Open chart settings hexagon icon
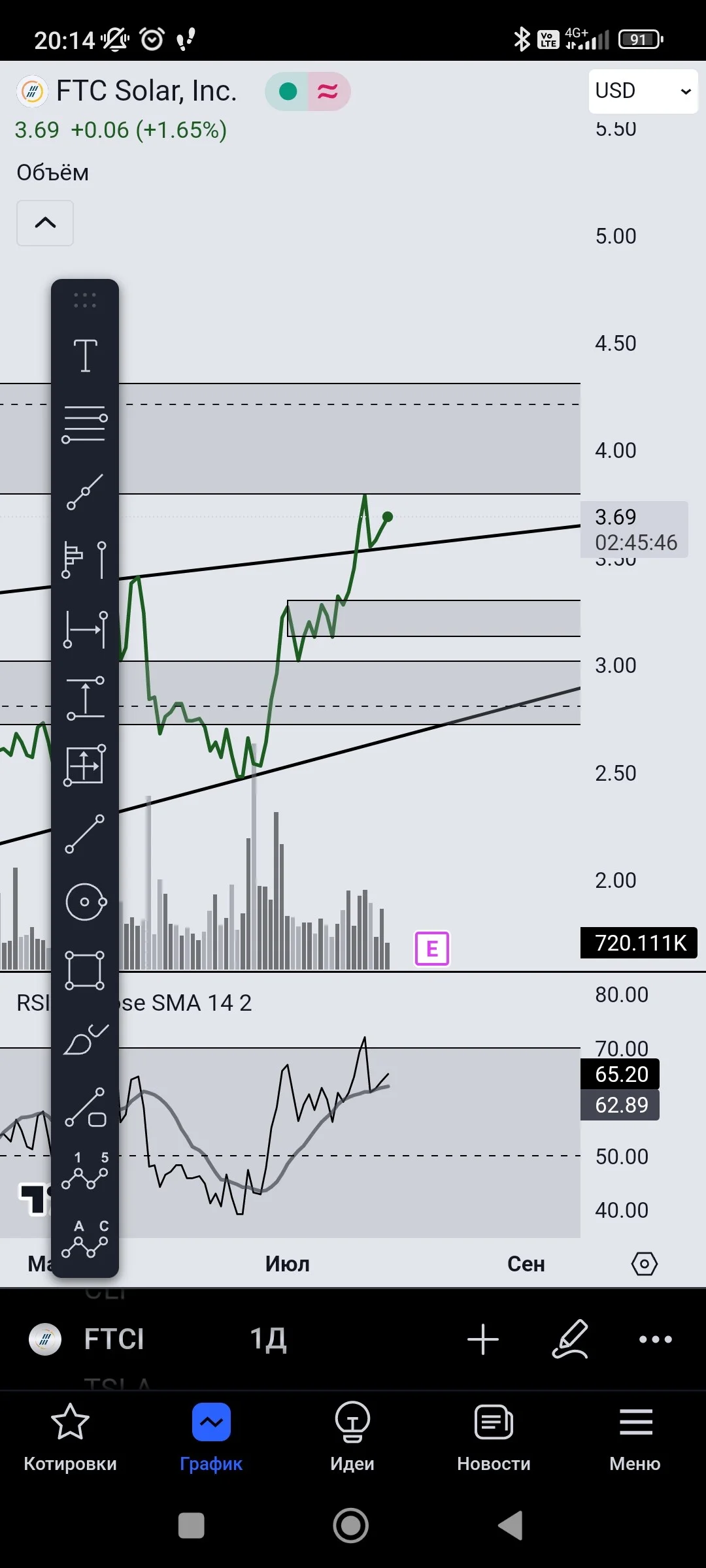 point(645,1264)
